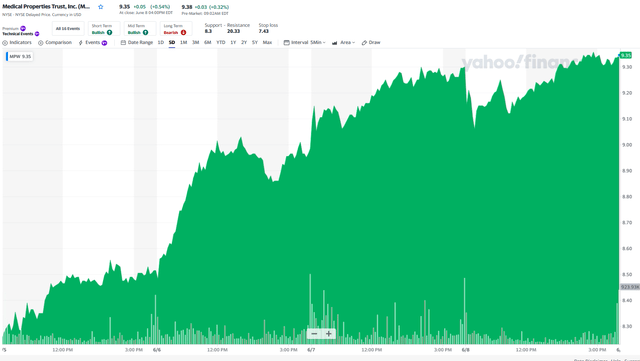The width and height of the screenshot is (640, 361).
Task: Open the Indicators menu
Action: (x=17, y=42)
